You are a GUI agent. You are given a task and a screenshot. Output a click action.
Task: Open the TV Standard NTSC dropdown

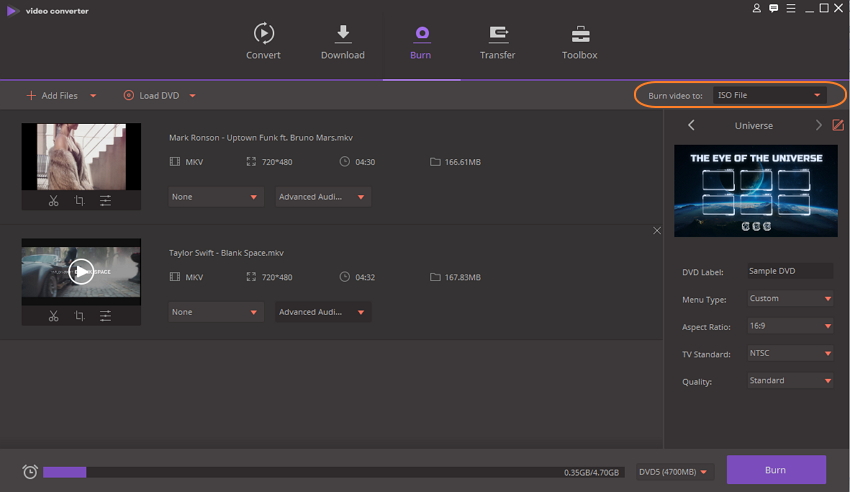pos(790,353)
